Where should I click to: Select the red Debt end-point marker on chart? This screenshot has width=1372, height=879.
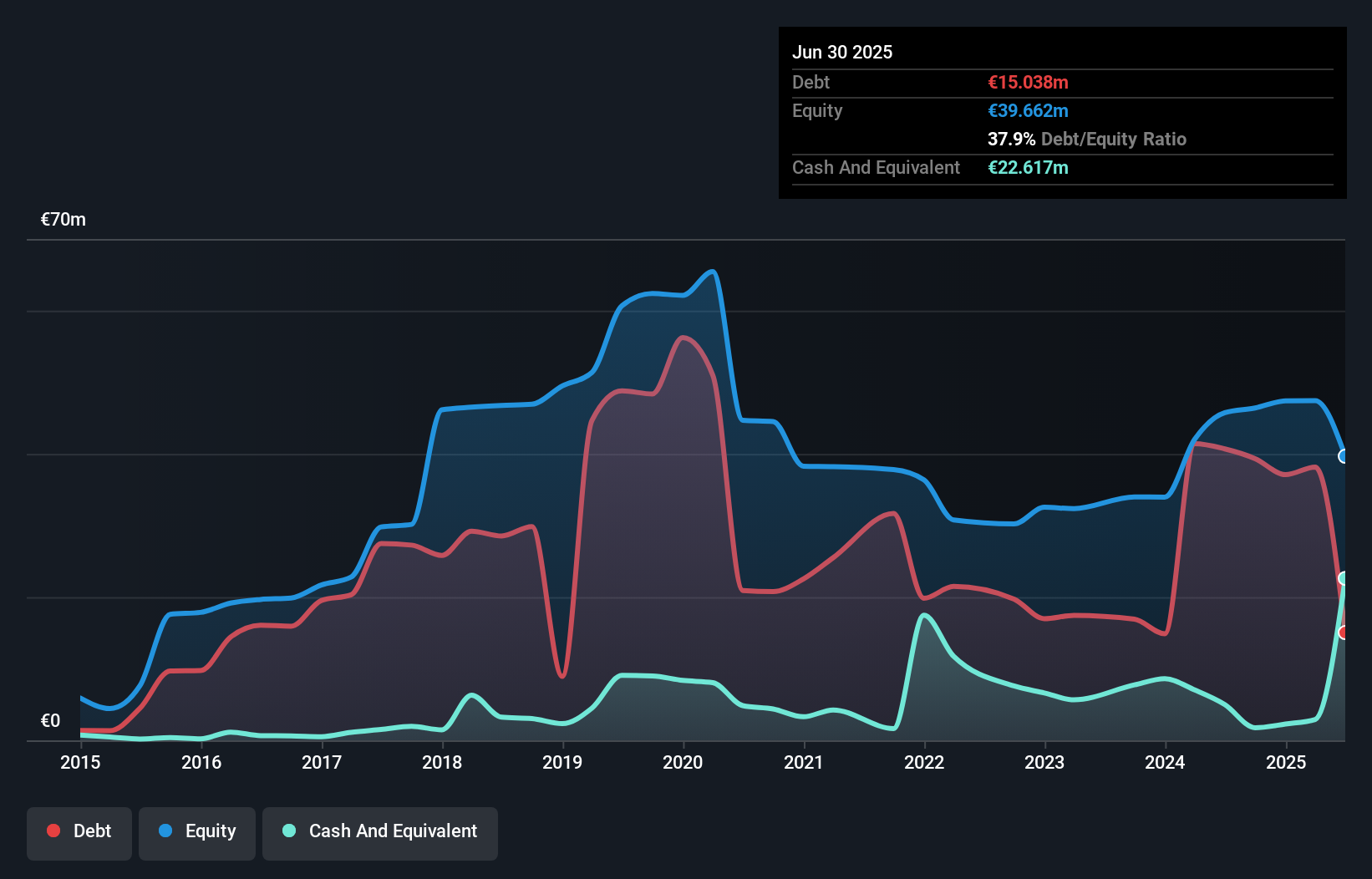pyautogui.click(x=1344, y=633)
